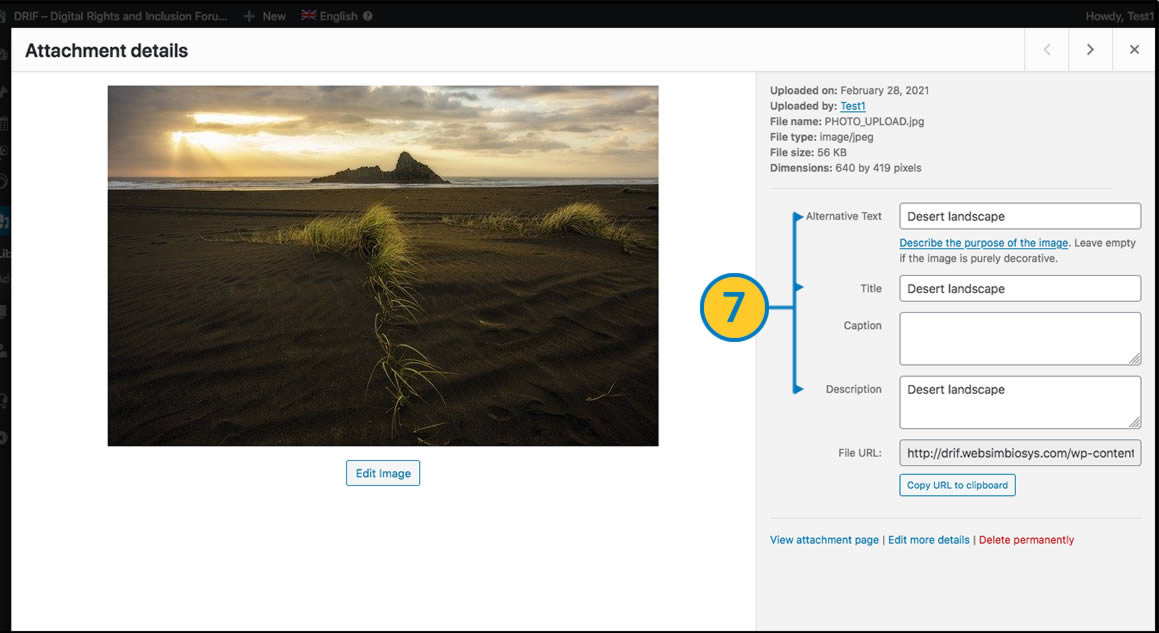Open the View attachment page link
This screenshot has width=1159, height=633.
pos(824,540)
